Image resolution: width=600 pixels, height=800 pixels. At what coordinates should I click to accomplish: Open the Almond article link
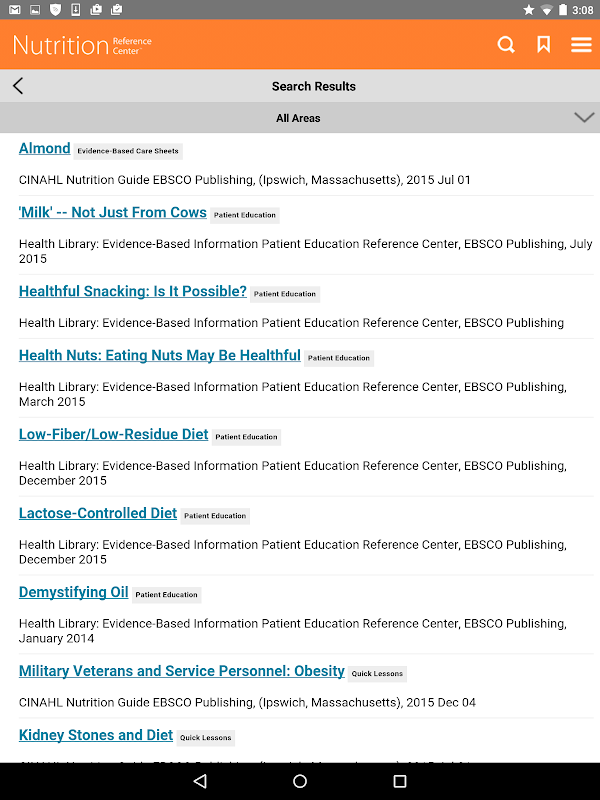tap(45, 149)
